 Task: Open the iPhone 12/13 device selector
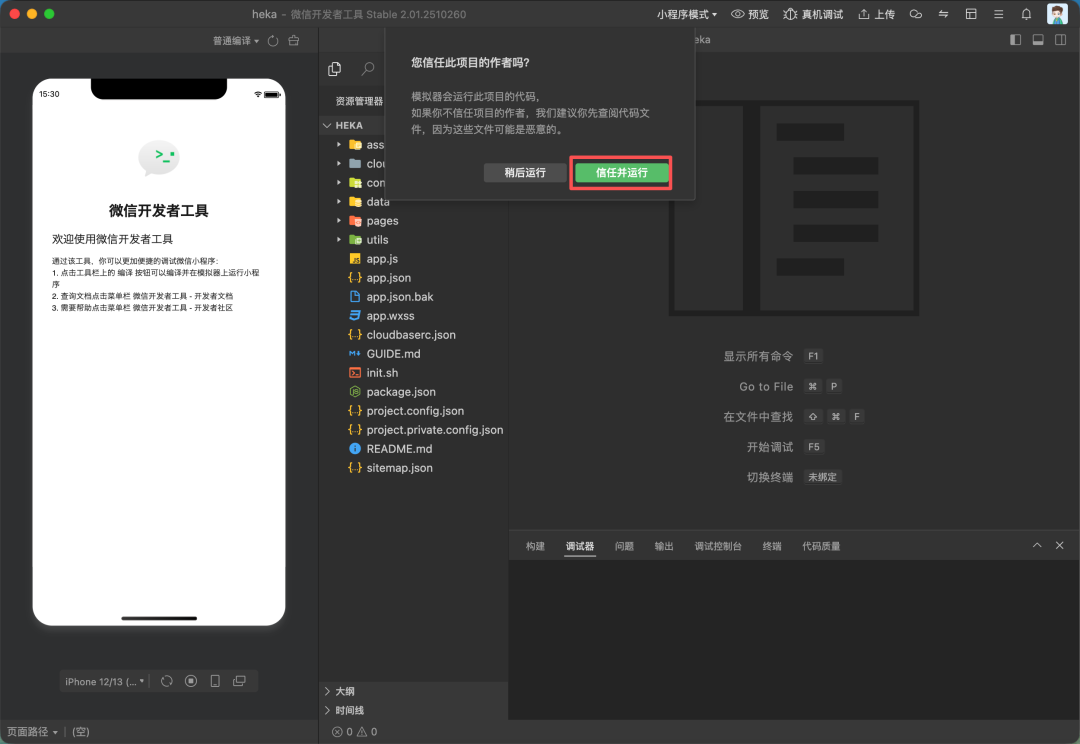pyautogui.click(x=104, y=681)
